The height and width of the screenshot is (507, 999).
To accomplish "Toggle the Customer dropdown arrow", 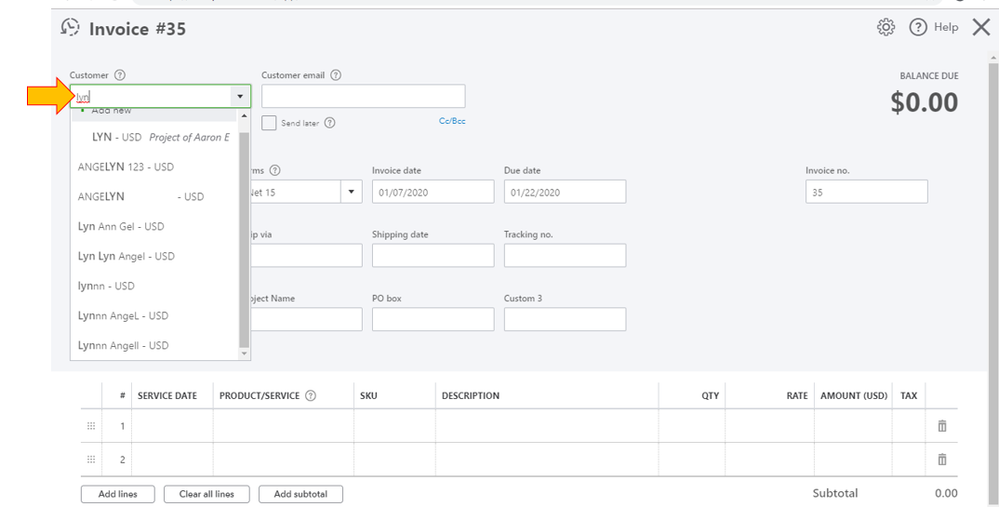I will point(240,97).
